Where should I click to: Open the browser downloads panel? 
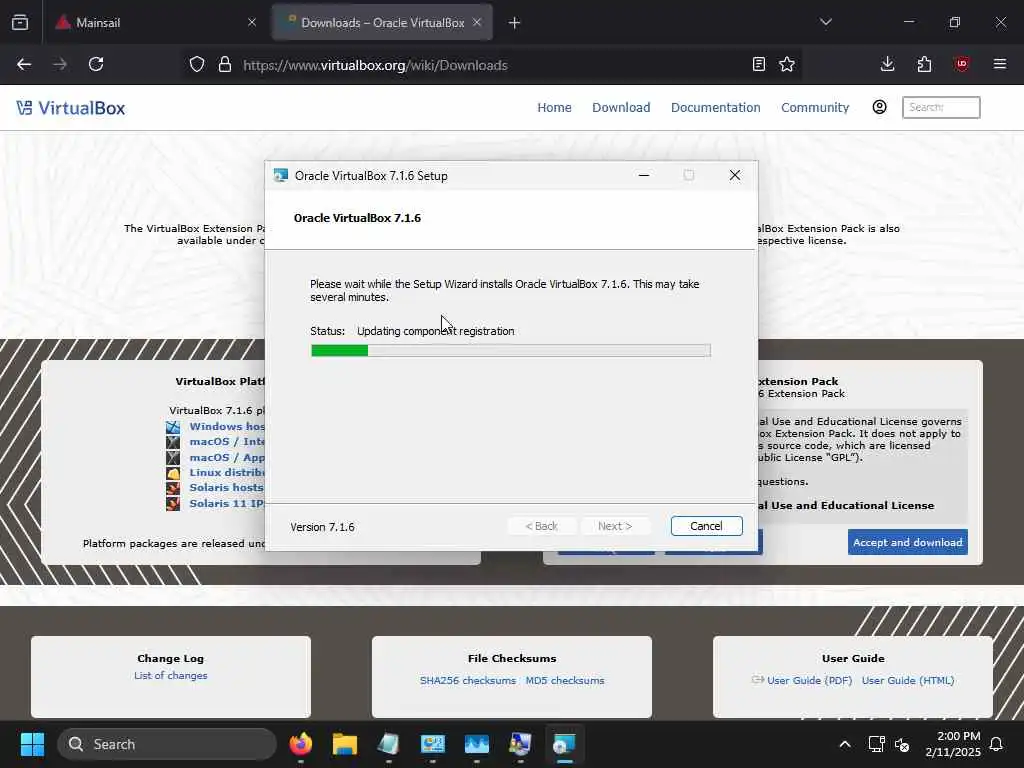click(888, 64)
